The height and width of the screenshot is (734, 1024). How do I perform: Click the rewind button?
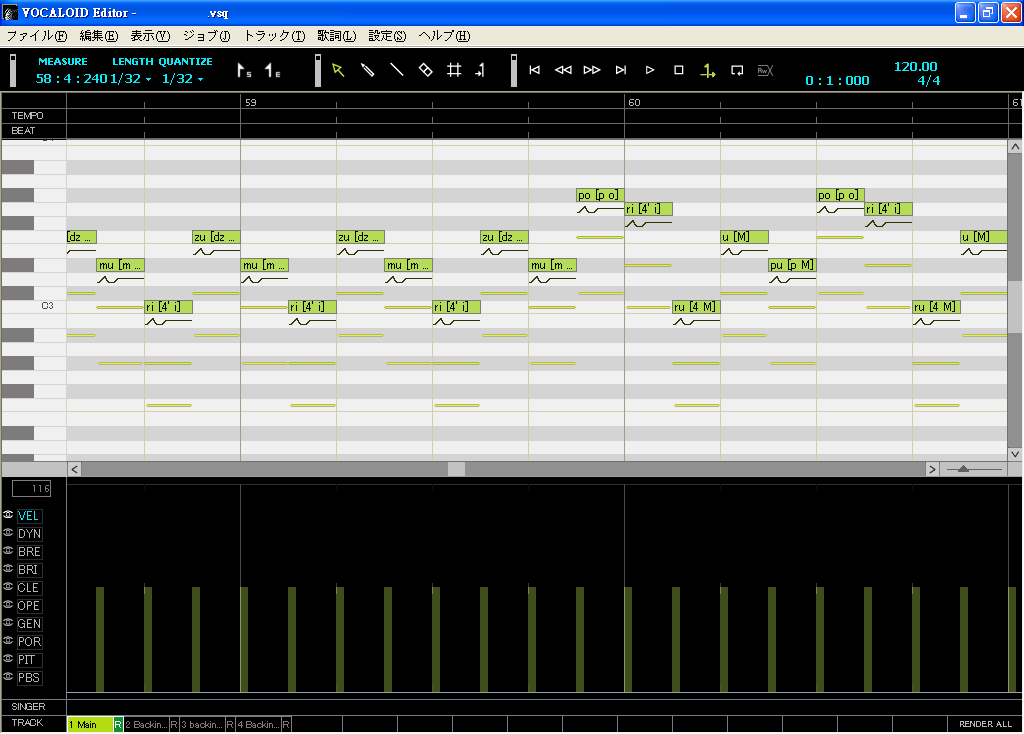tap(563, 70)
